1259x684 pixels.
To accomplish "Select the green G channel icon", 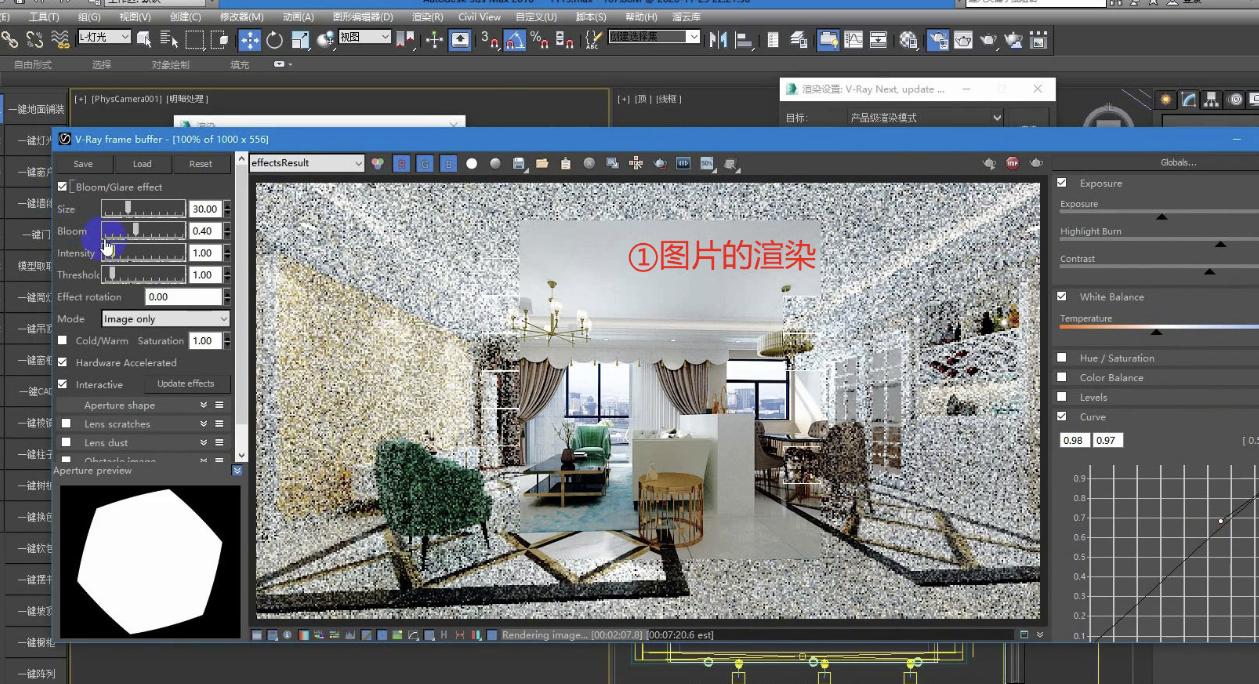I will pos(423,164).
